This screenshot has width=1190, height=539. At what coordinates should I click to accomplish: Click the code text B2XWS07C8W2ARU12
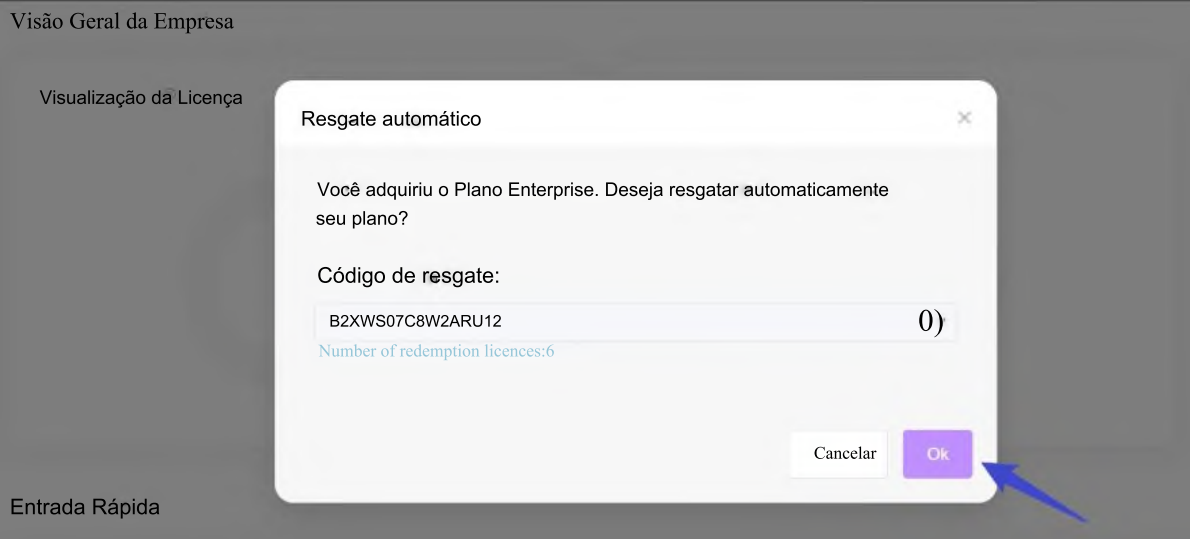point(415,322)
